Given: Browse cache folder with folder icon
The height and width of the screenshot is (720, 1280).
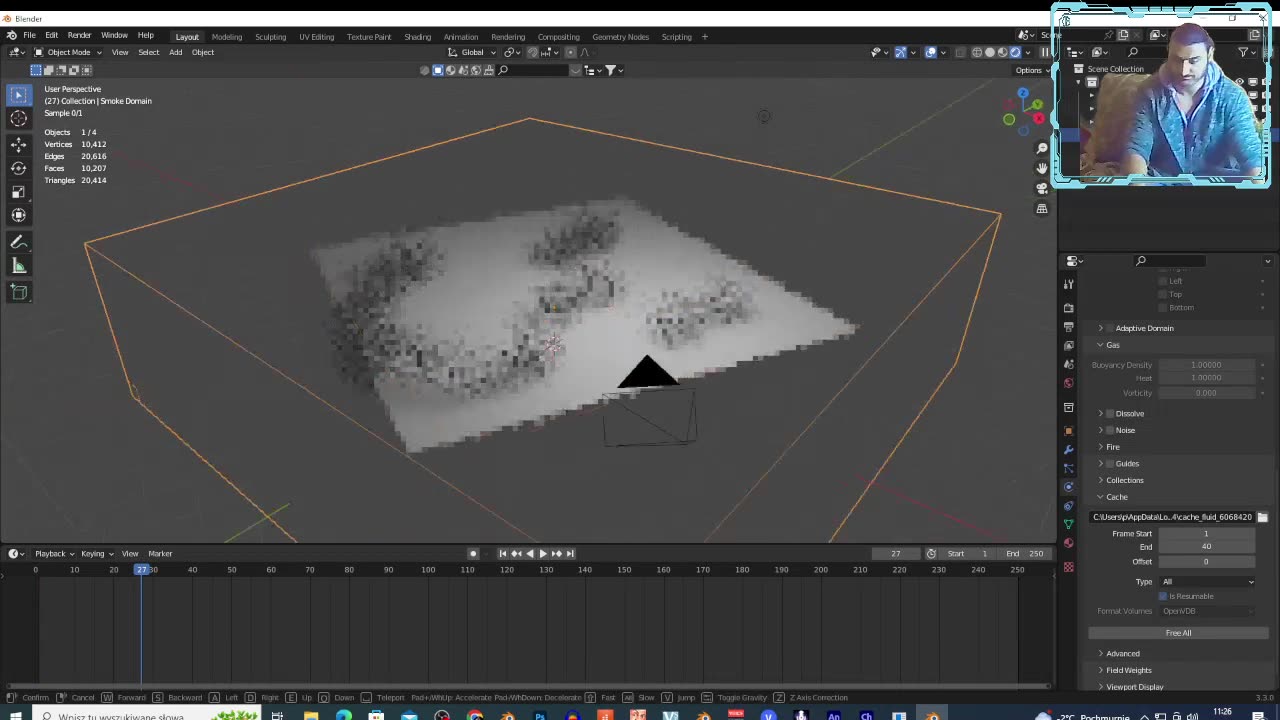Looking at the screenshot, I should tap(1262, 517).
